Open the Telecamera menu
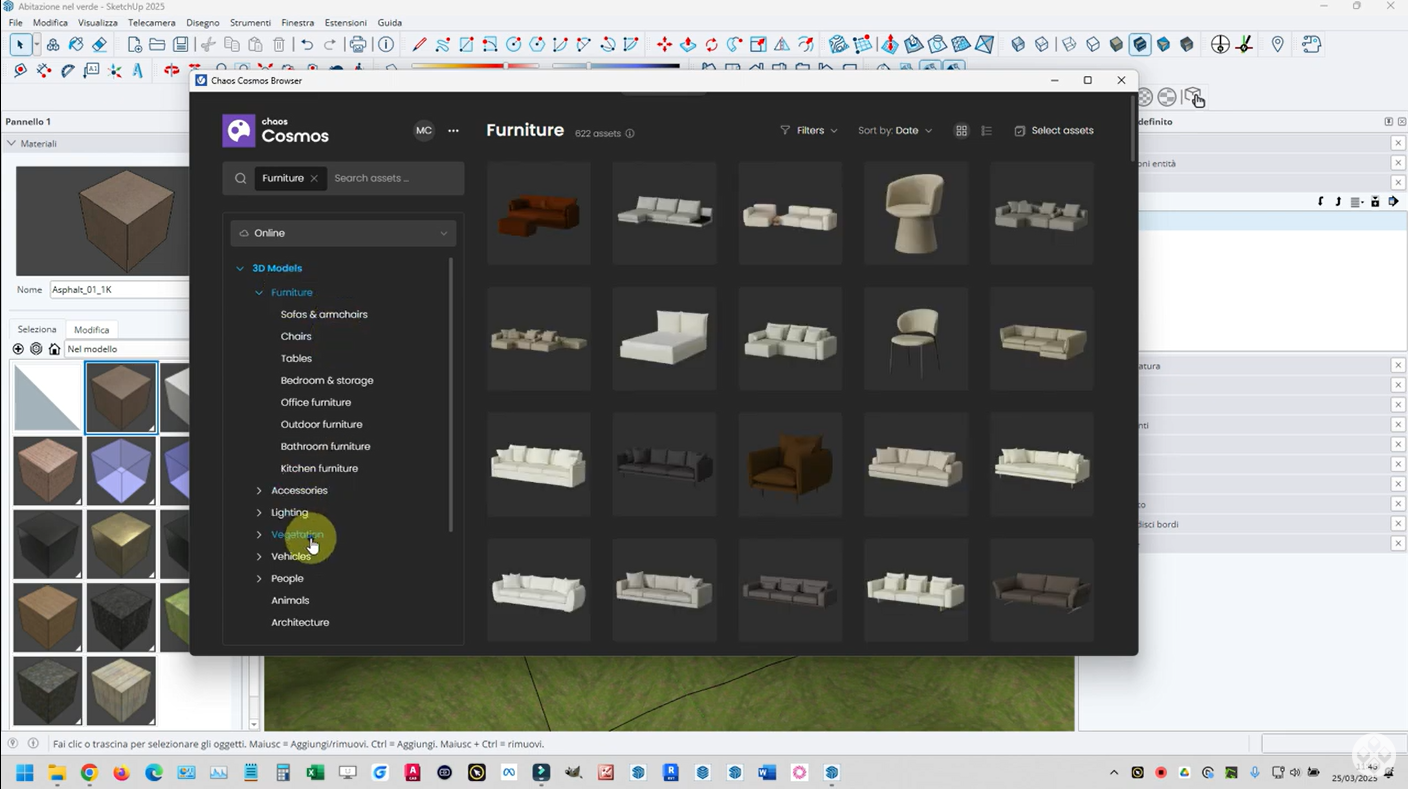 pos(151,22)
